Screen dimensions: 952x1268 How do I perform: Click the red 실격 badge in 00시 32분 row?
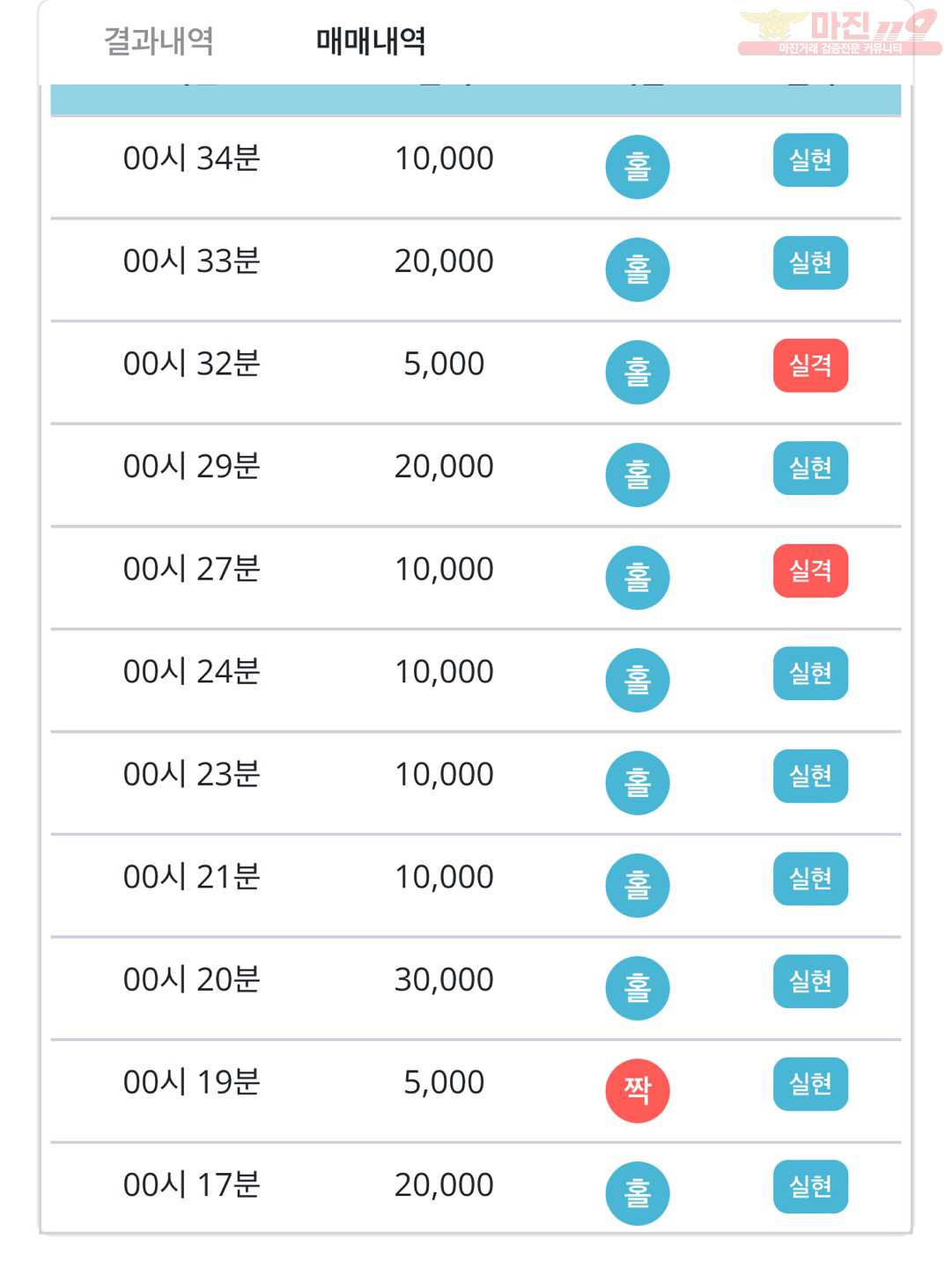810,365
